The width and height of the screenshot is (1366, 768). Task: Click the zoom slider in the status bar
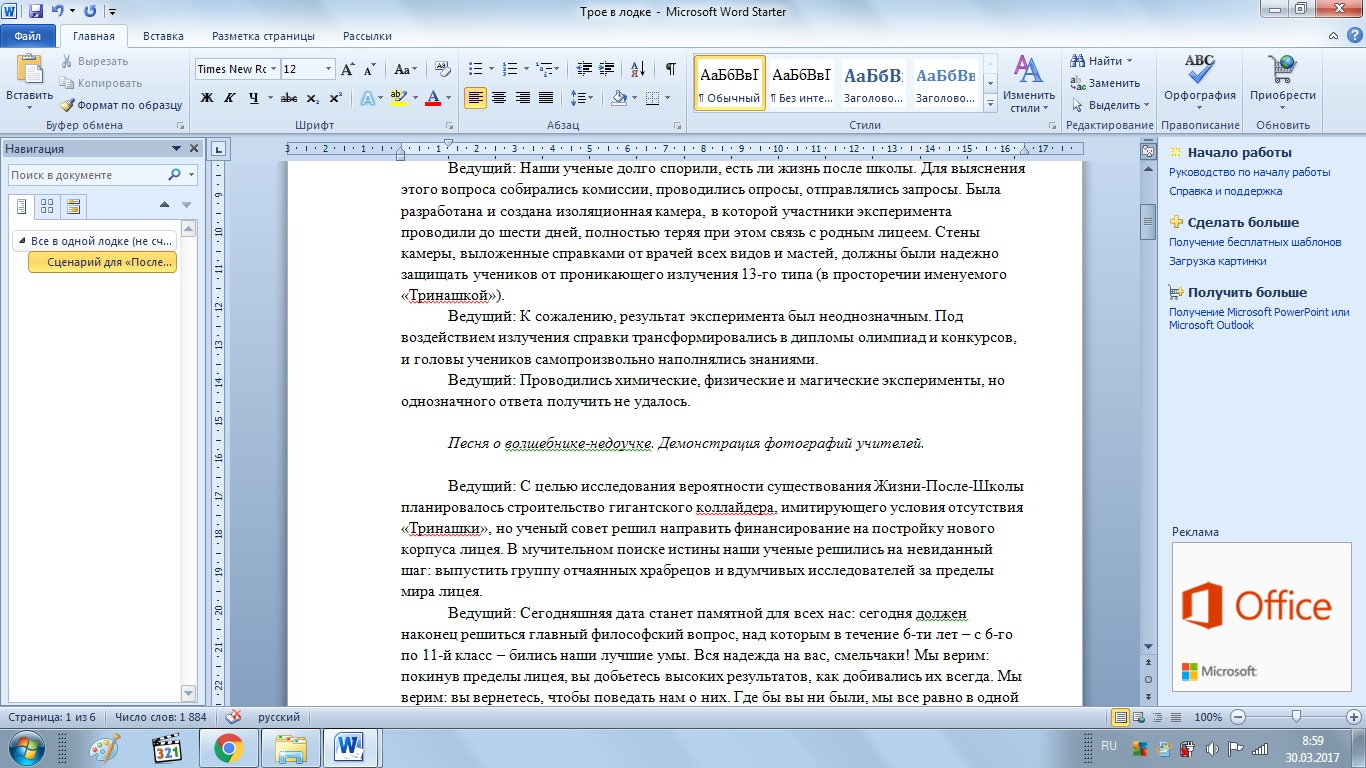click(1297, 717)
